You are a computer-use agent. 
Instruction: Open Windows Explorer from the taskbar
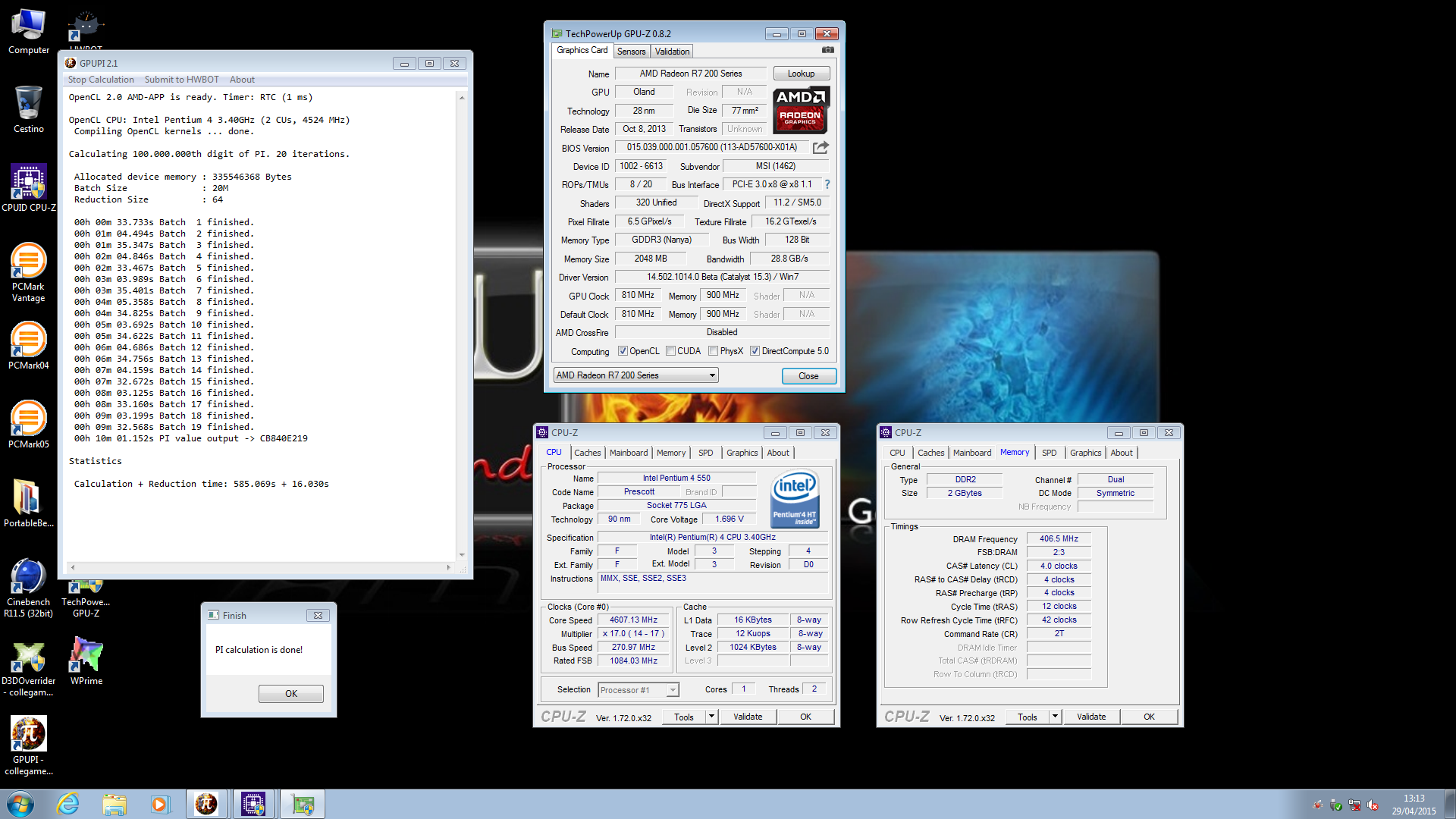tap(115, 804)
